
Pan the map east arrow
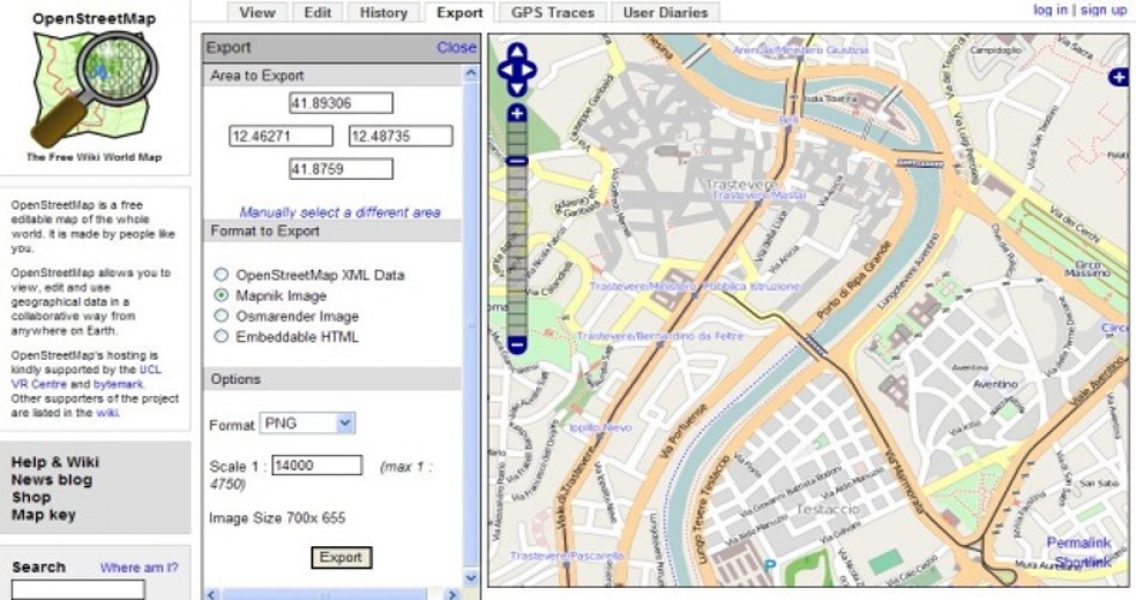(x=528, y=70)
